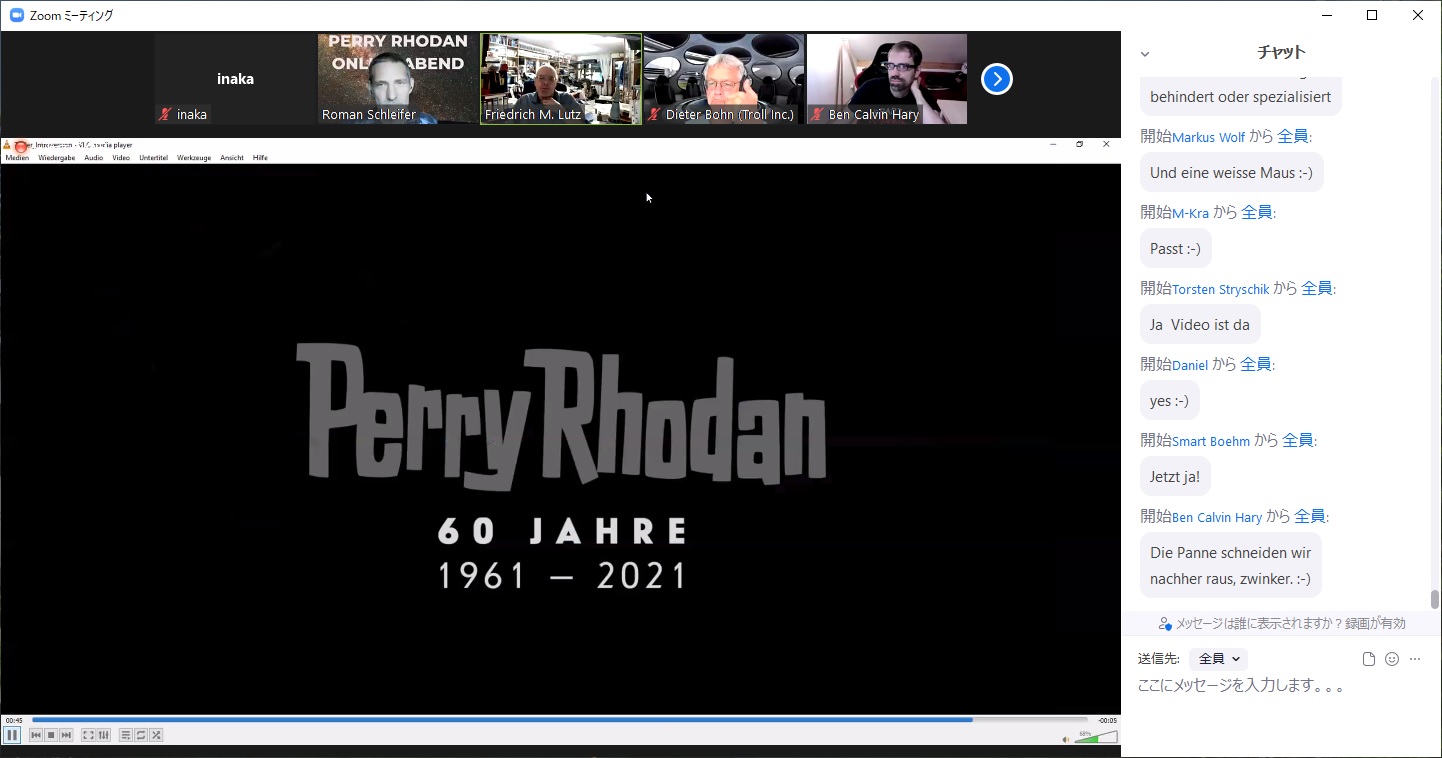
Task: Skip to next track in VLC
Action: pyautogui.click(x=66, y=735)
